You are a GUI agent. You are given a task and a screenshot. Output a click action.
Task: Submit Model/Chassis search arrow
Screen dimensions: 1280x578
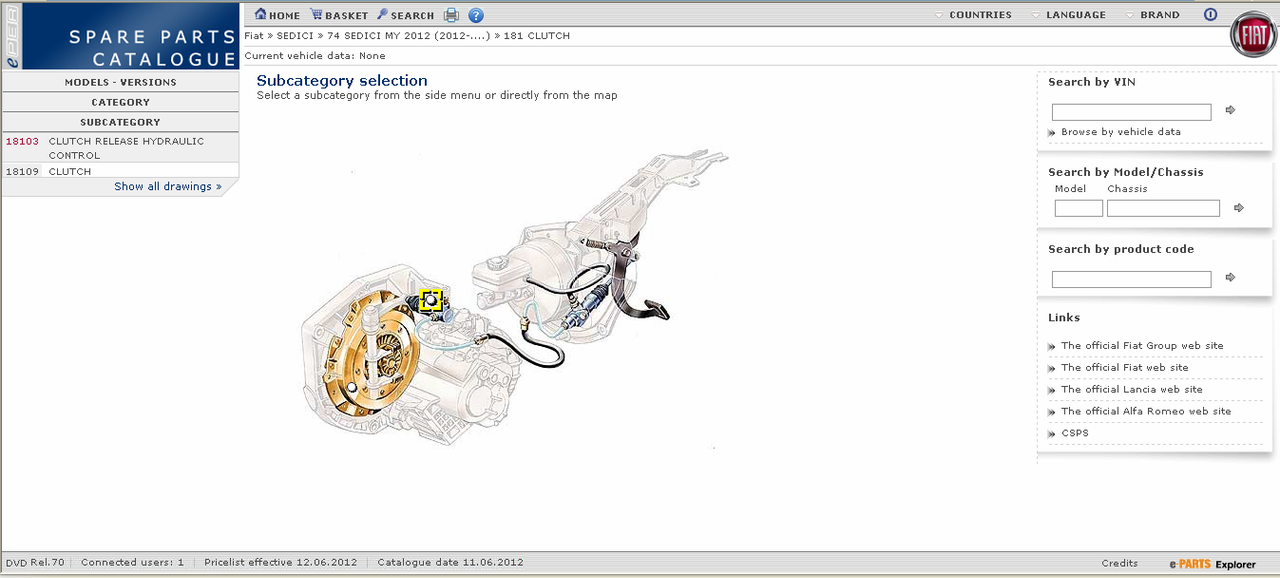click(1239, 208)
